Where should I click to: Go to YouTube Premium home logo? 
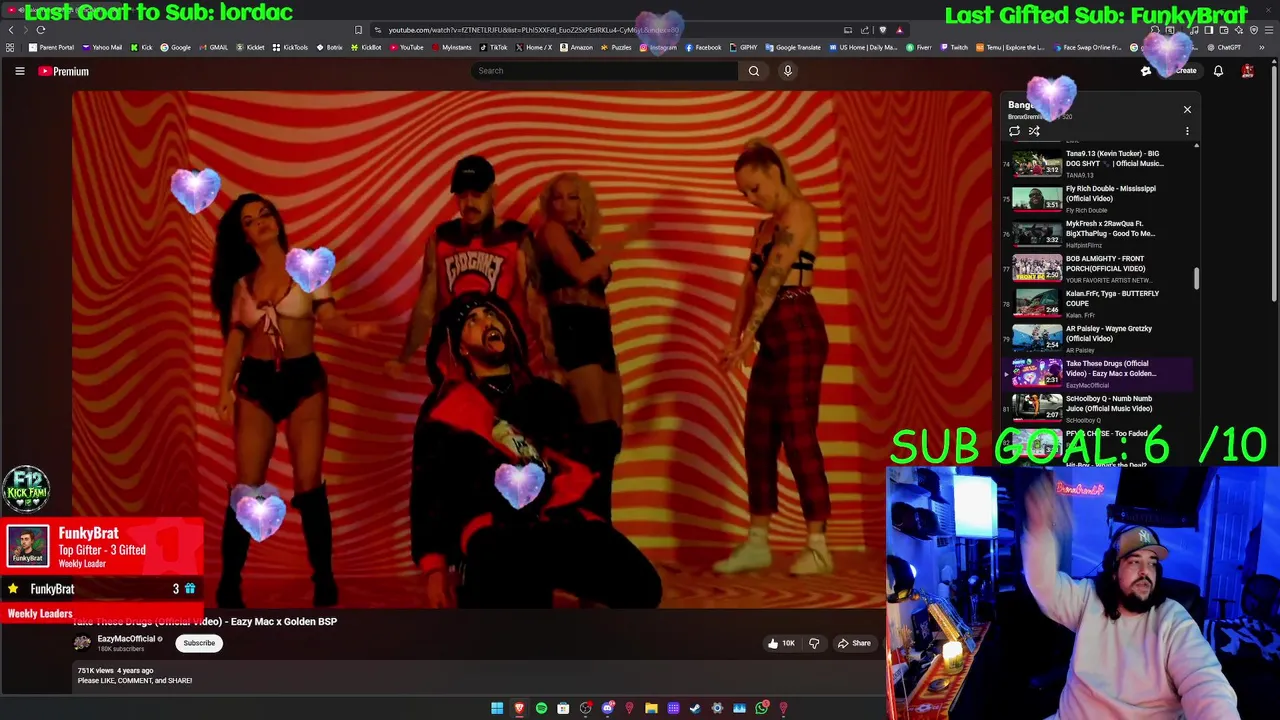[63, 71]
